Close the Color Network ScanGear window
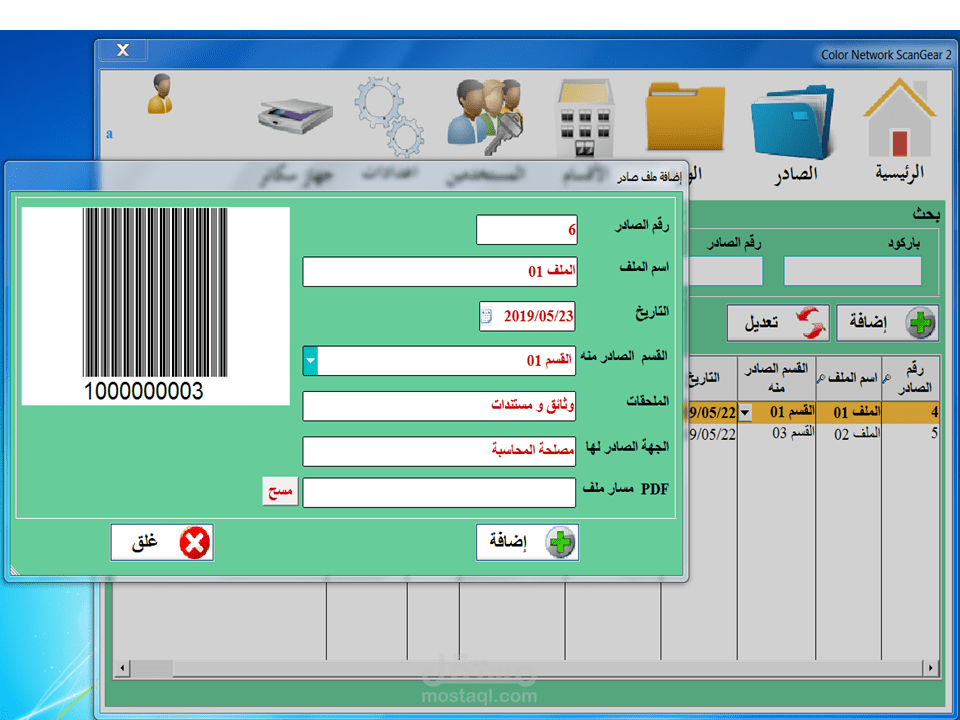960x720 pixels. click(123, 50)
